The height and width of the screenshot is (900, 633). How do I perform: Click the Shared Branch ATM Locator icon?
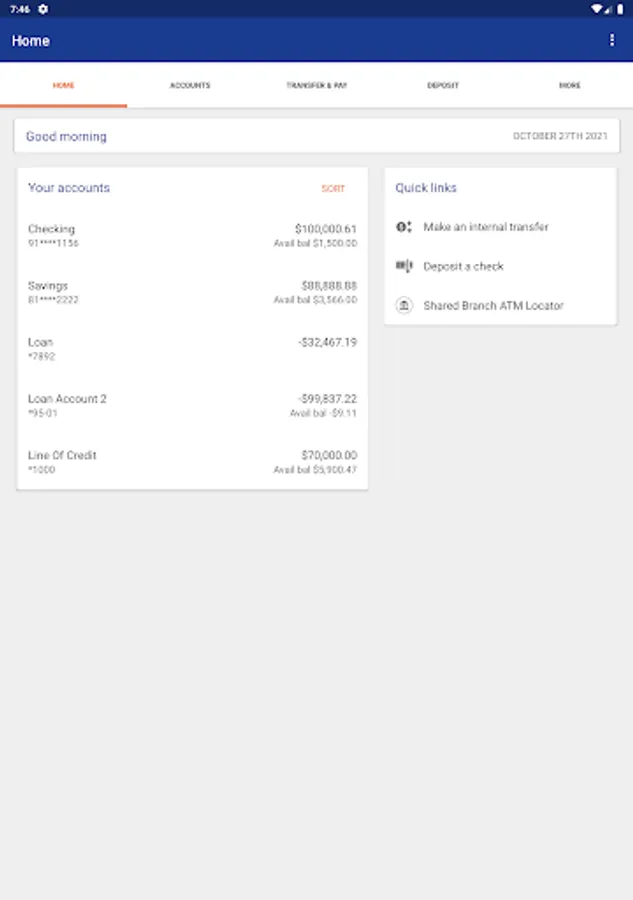(x=404, y=306)
